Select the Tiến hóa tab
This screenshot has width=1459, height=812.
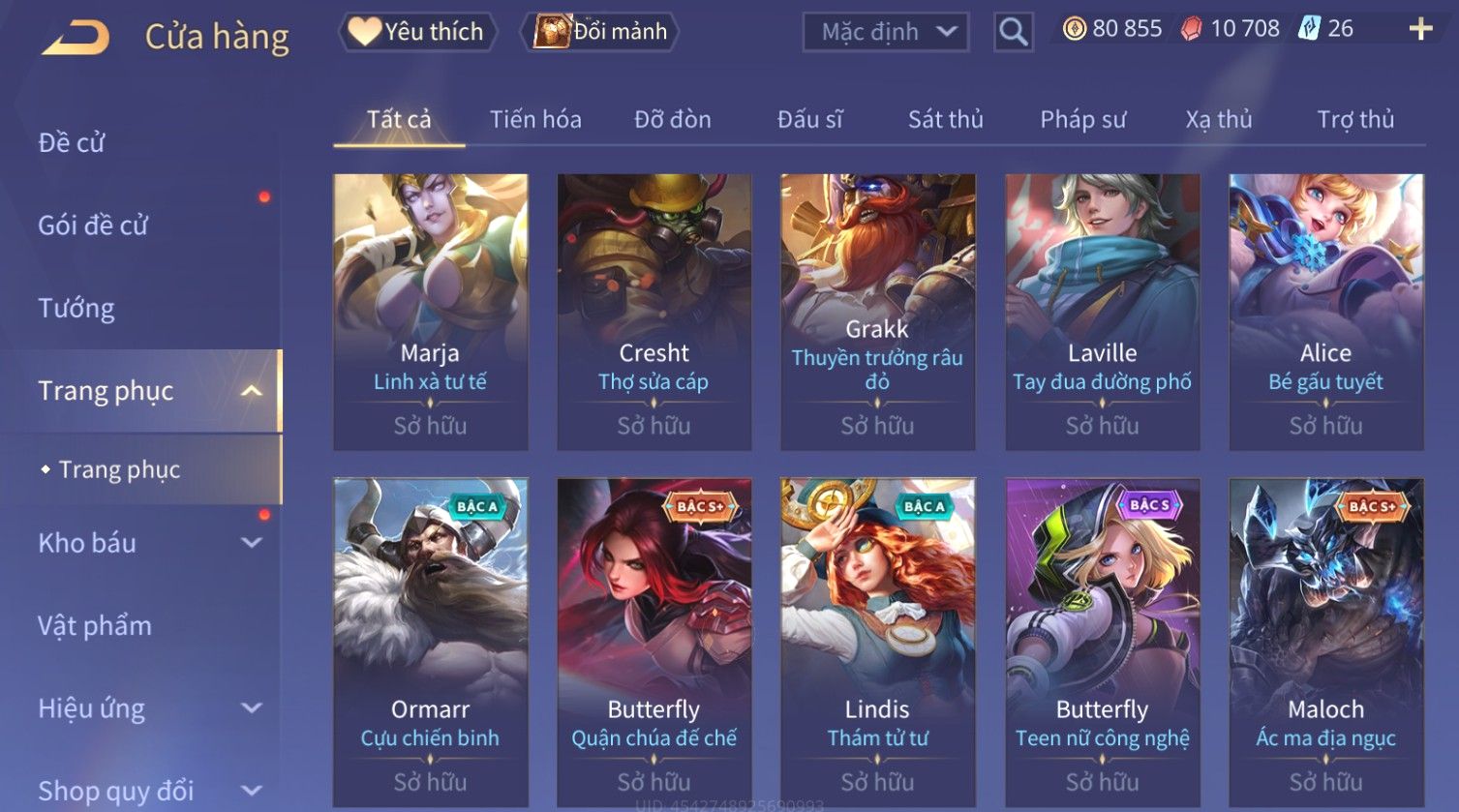pyautogui.click(x=535, y=119)
